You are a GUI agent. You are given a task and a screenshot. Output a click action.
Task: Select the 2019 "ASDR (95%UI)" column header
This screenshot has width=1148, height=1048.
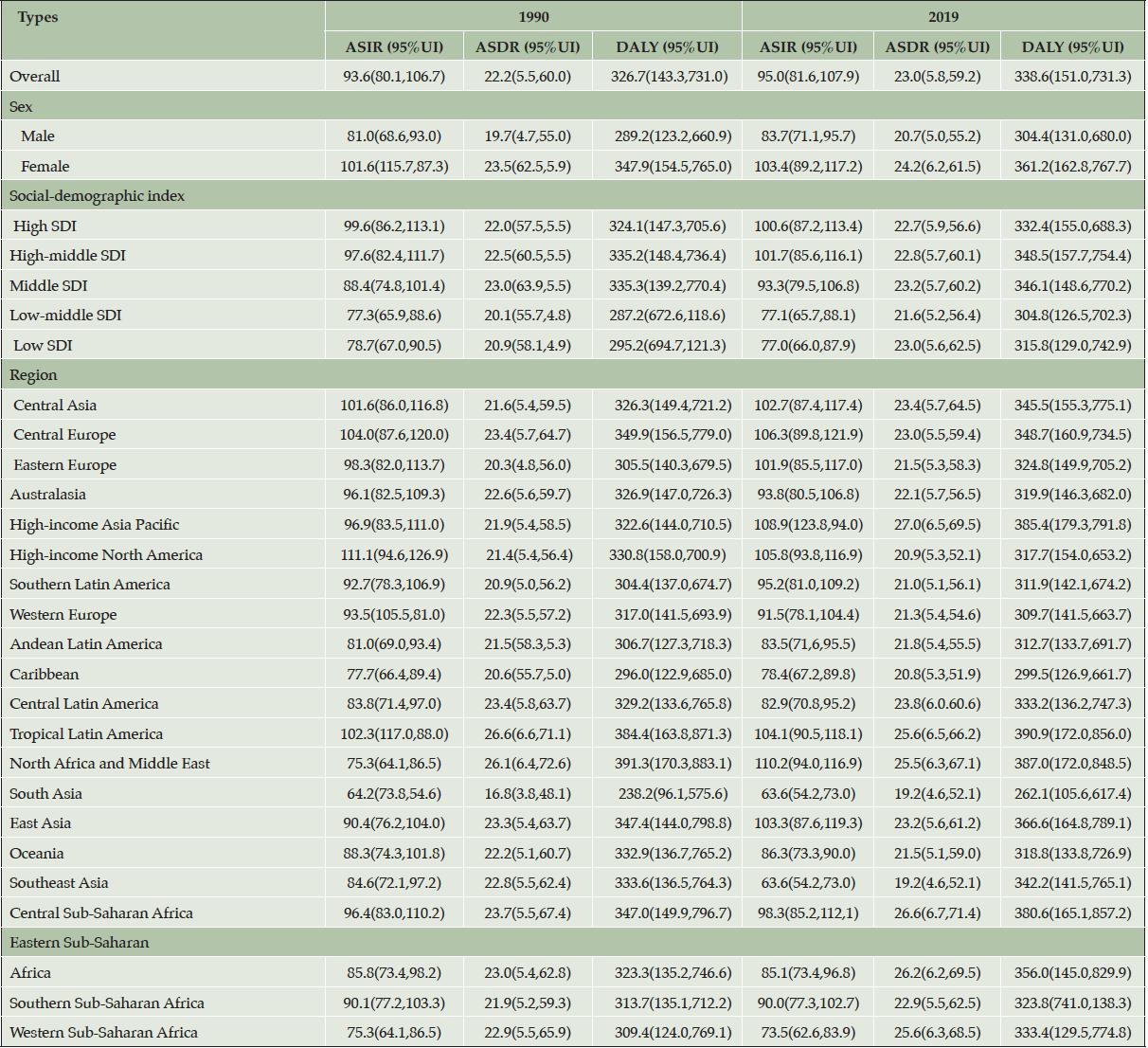pos(938,46)
